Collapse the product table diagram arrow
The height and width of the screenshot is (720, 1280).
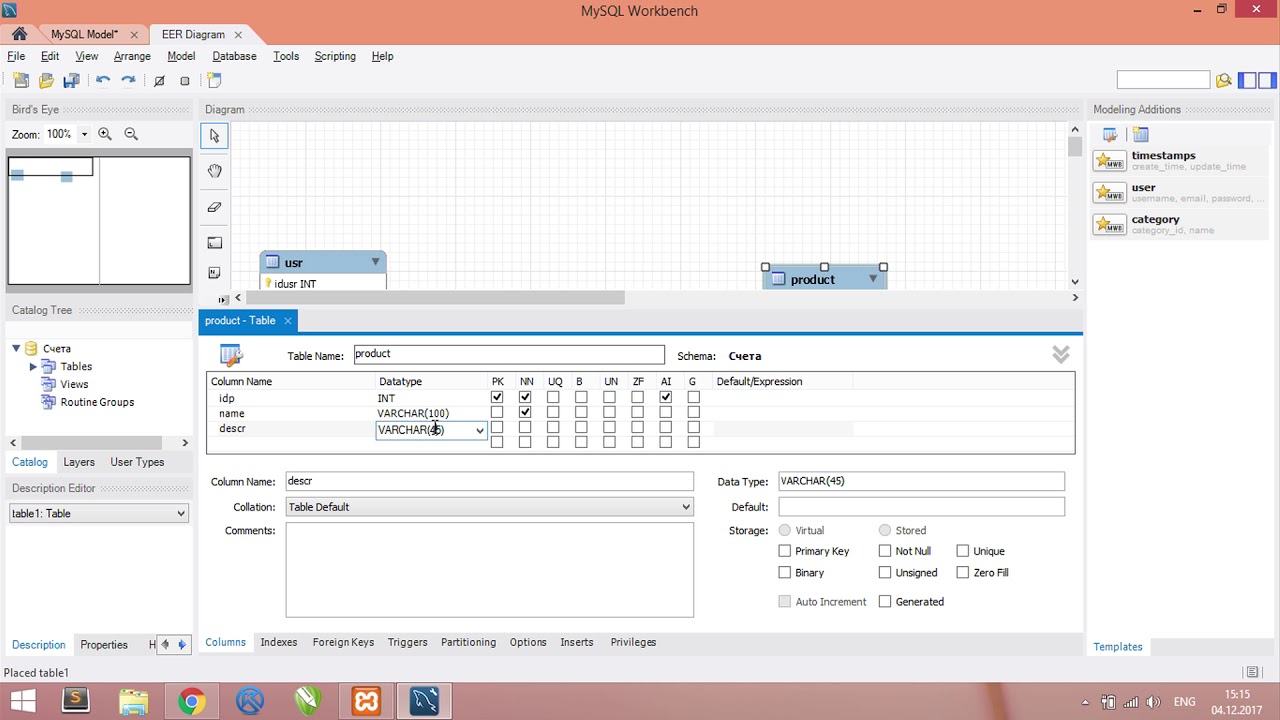click(x=873, y=279)
